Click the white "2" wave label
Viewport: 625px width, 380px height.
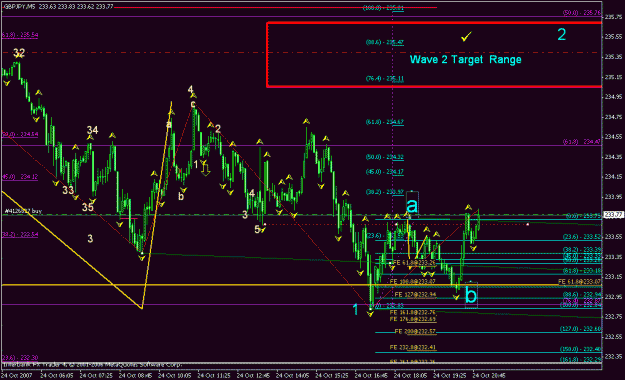pos(218,129)
